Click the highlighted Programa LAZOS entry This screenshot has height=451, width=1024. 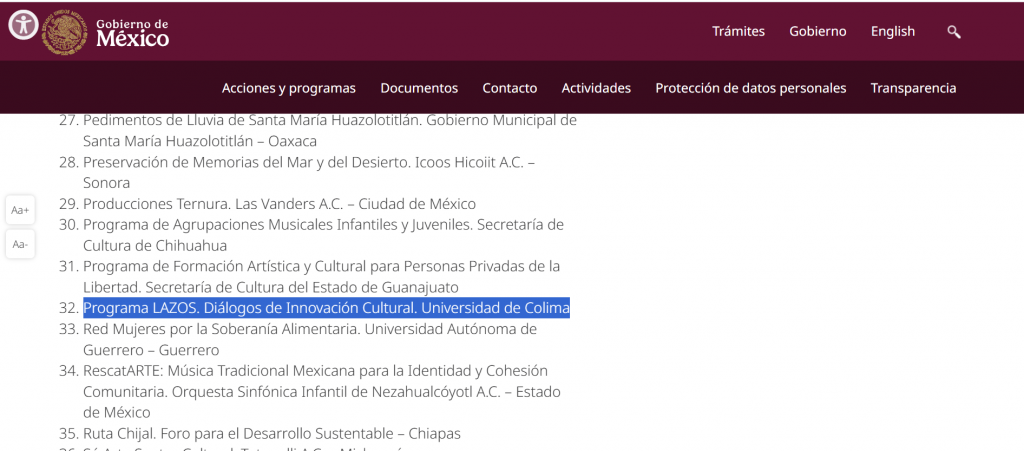pyautogui.click(x=326, y=308)
